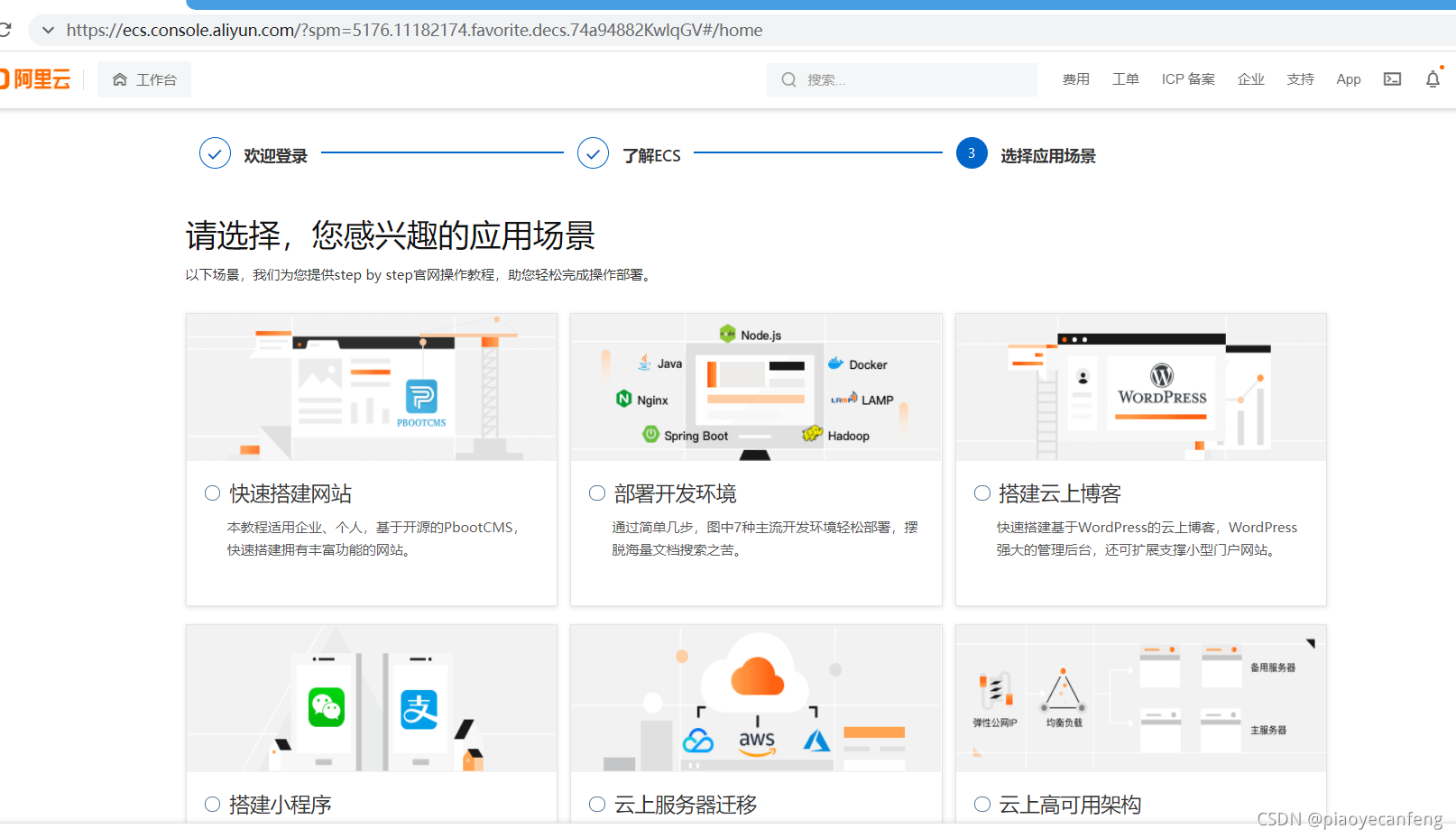Click the 了解ECS step checkmark circle
This screenshot has height=838, width=1456.
coord(593,153)
